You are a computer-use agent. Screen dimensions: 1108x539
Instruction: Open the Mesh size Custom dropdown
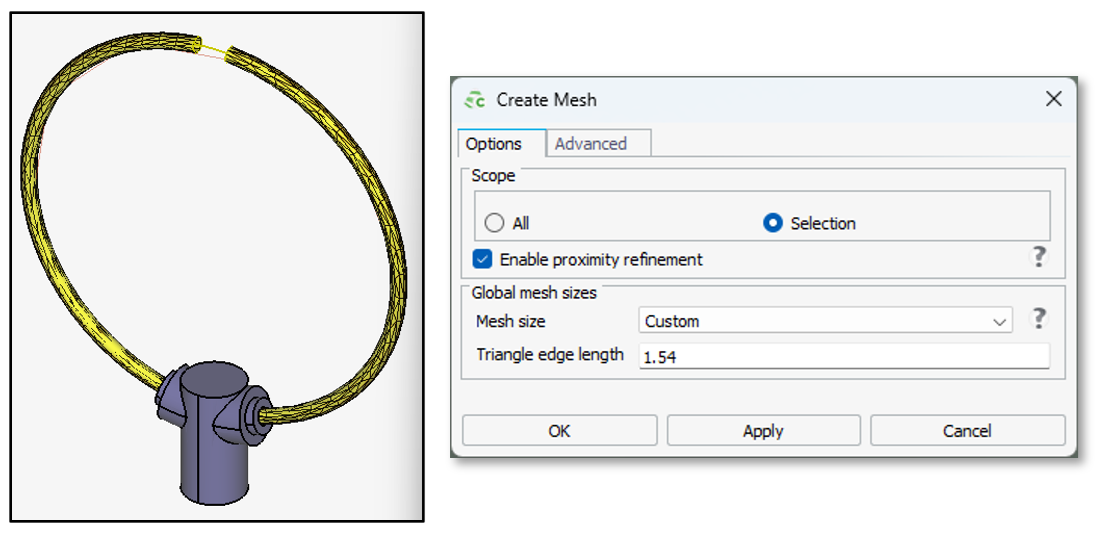[x=824, y=321]
